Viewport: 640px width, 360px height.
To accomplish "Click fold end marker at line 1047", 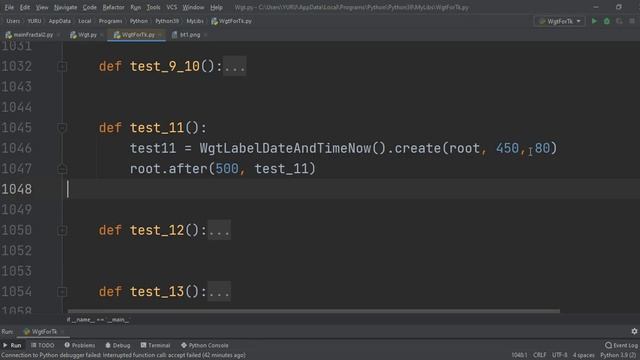I will tap(62, 169).
